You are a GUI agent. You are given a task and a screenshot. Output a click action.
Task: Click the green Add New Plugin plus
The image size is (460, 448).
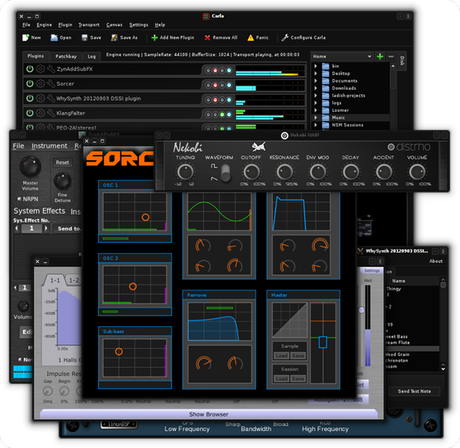coord(154,38)
